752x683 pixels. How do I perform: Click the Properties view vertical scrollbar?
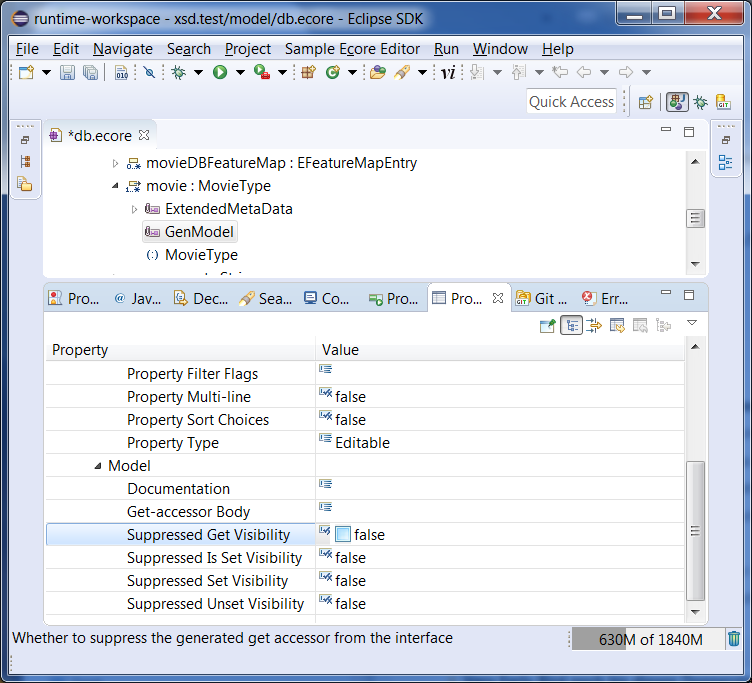tap(695, 530)
